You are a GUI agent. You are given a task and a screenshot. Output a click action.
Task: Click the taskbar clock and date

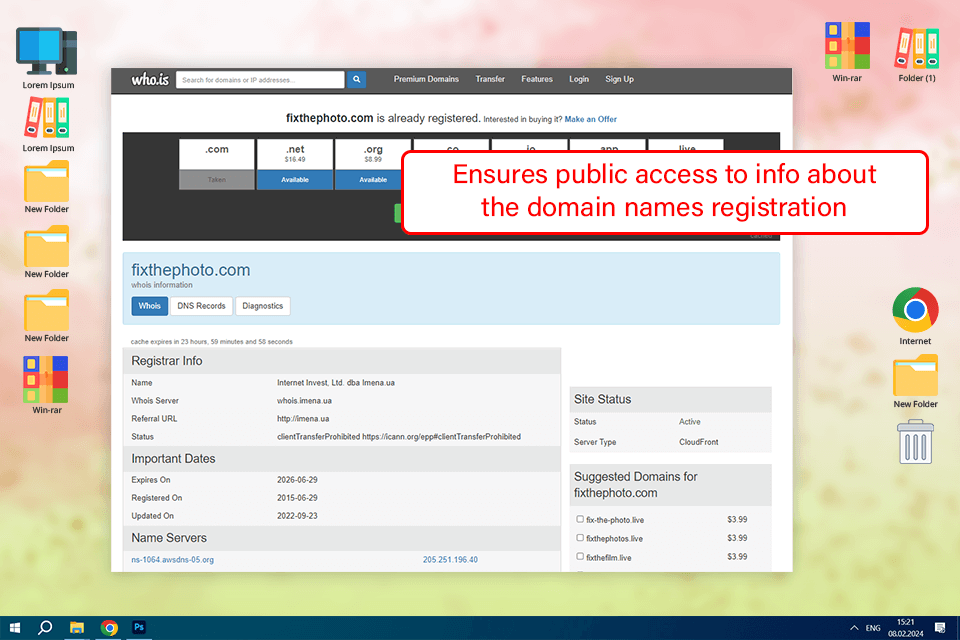(x=906, y=628)
